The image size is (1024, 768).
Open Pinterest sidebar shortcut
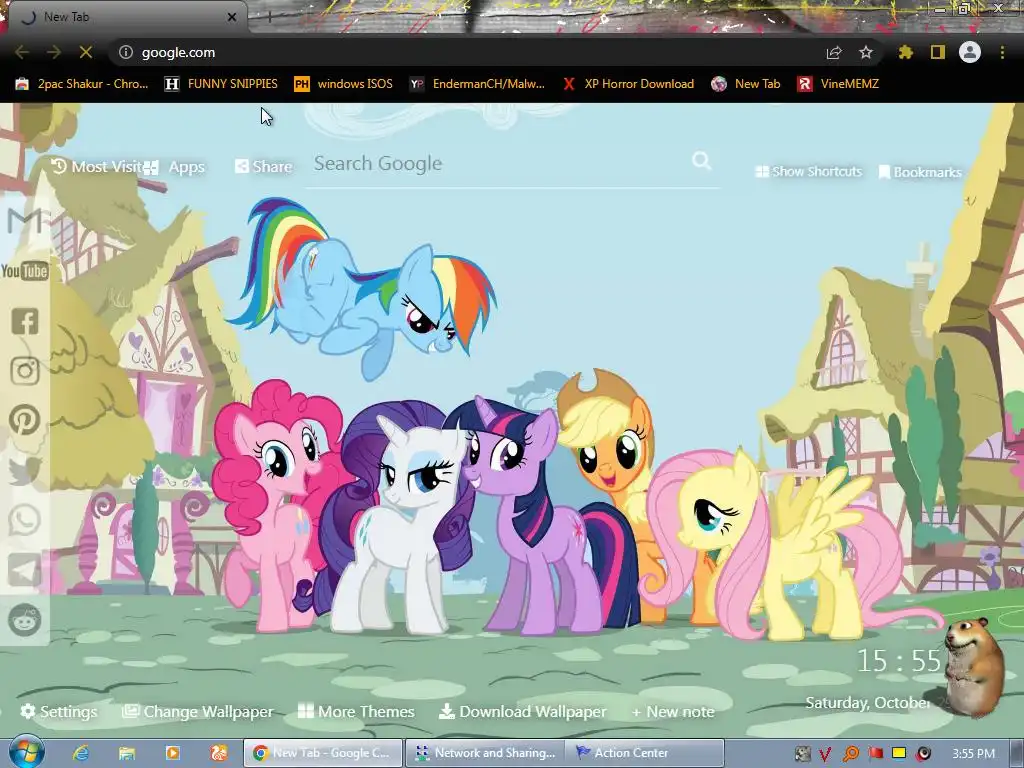[x=25, y=420]
